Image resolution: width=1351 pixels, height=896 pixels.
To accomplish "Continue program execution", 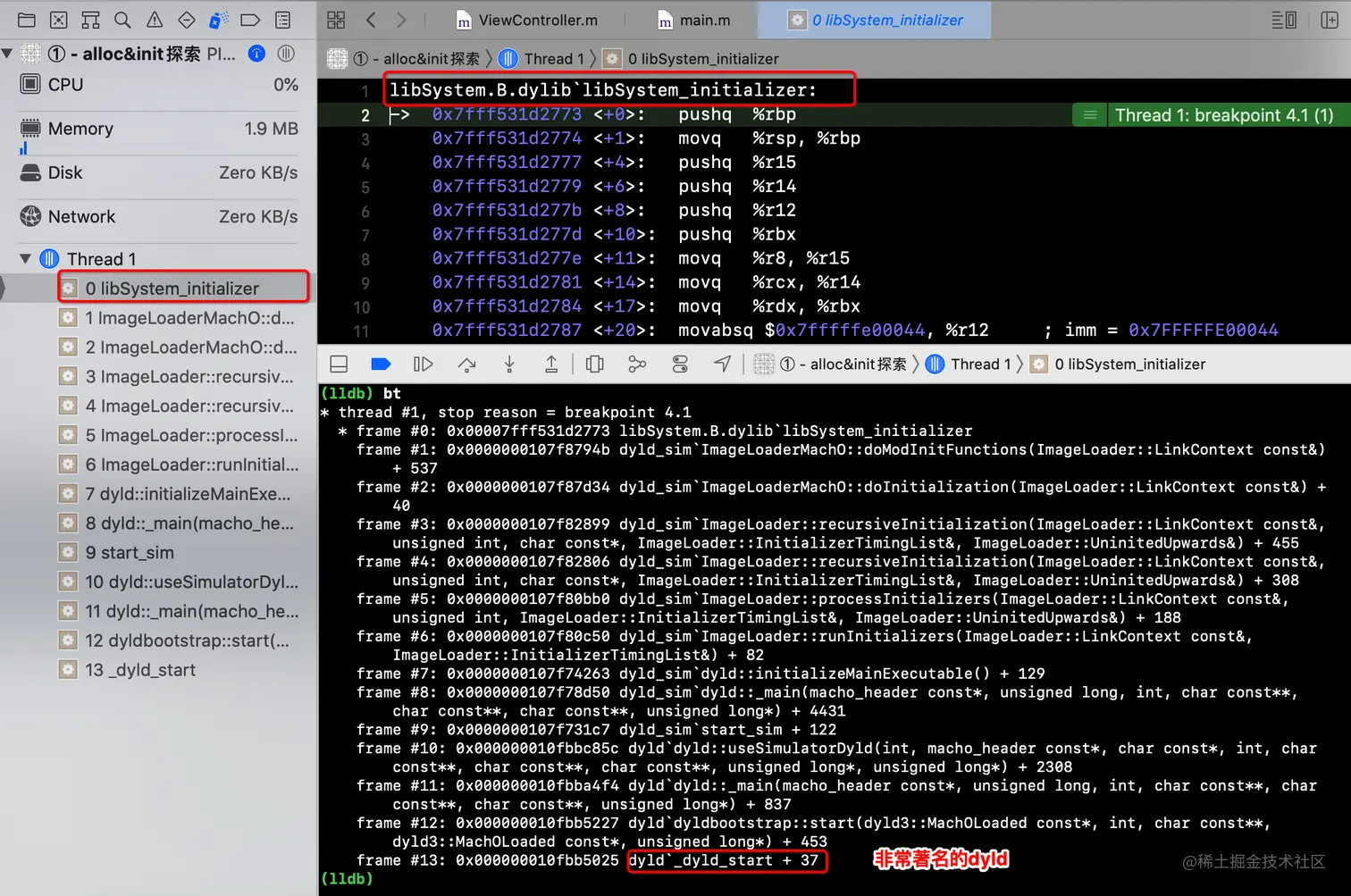I will (424, 364).
